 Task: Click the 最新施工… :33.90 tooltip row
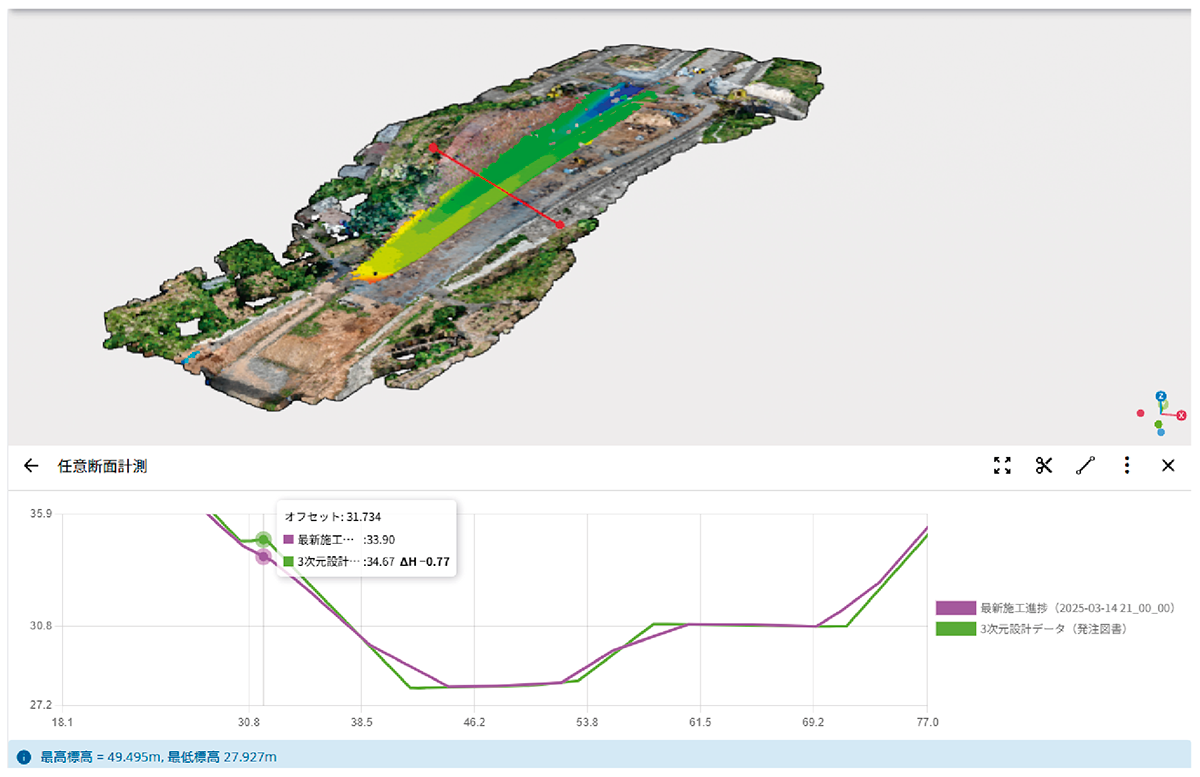[340, 540]
